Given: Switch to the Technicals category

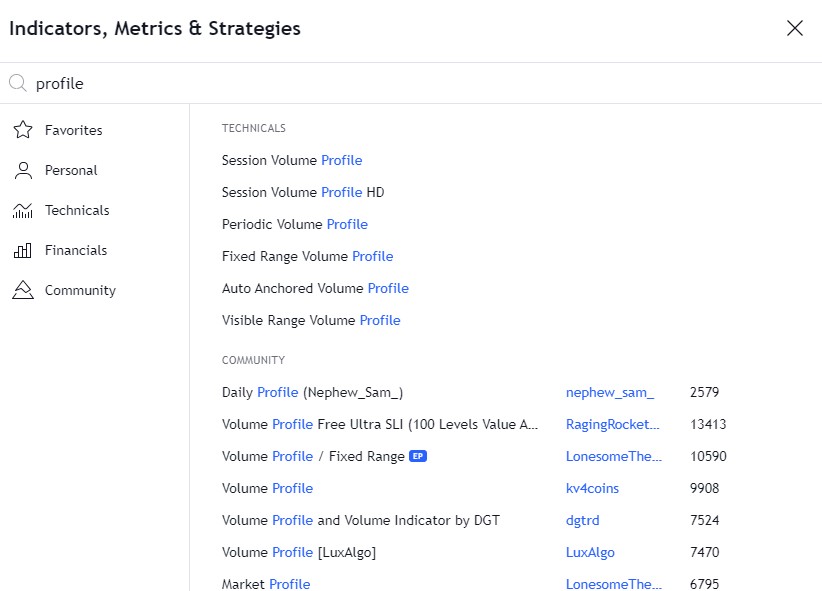Looking at the screenshot, I should pyautogui.click(x=77, y=210).
